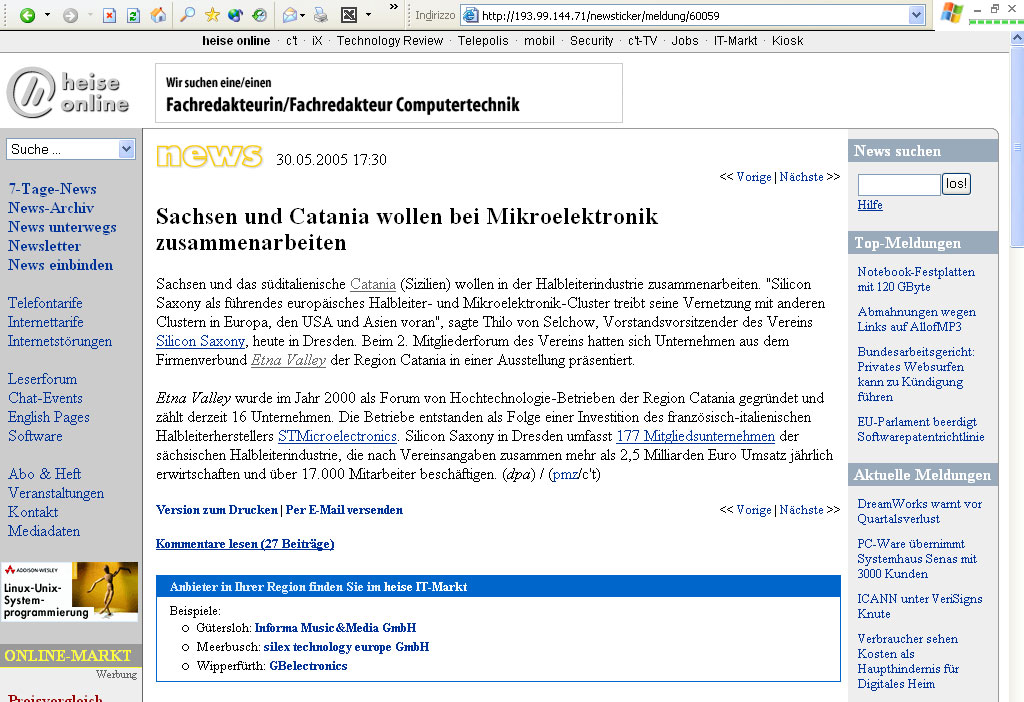Open 7-Tage-News in sidebar
Image resolution: width=1024 pixels, height=702 pixels.
pos(52,189)
